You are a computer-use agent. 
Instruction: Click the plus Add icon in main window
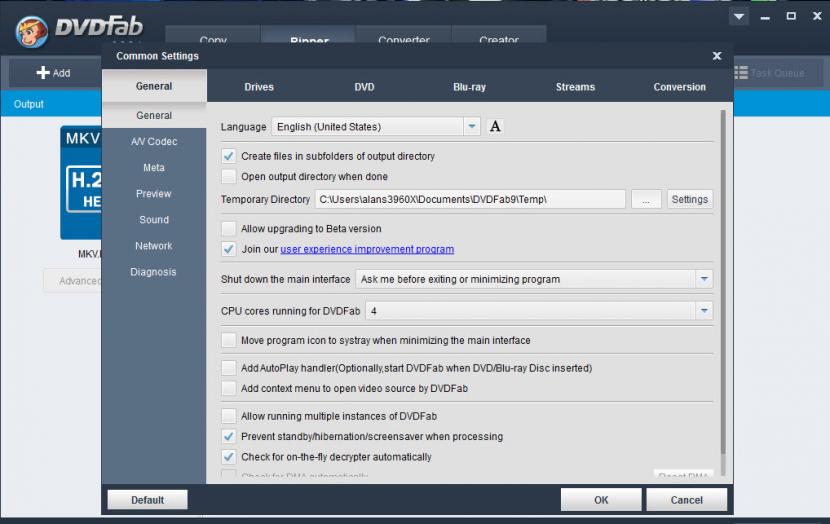tap(42, 73)
